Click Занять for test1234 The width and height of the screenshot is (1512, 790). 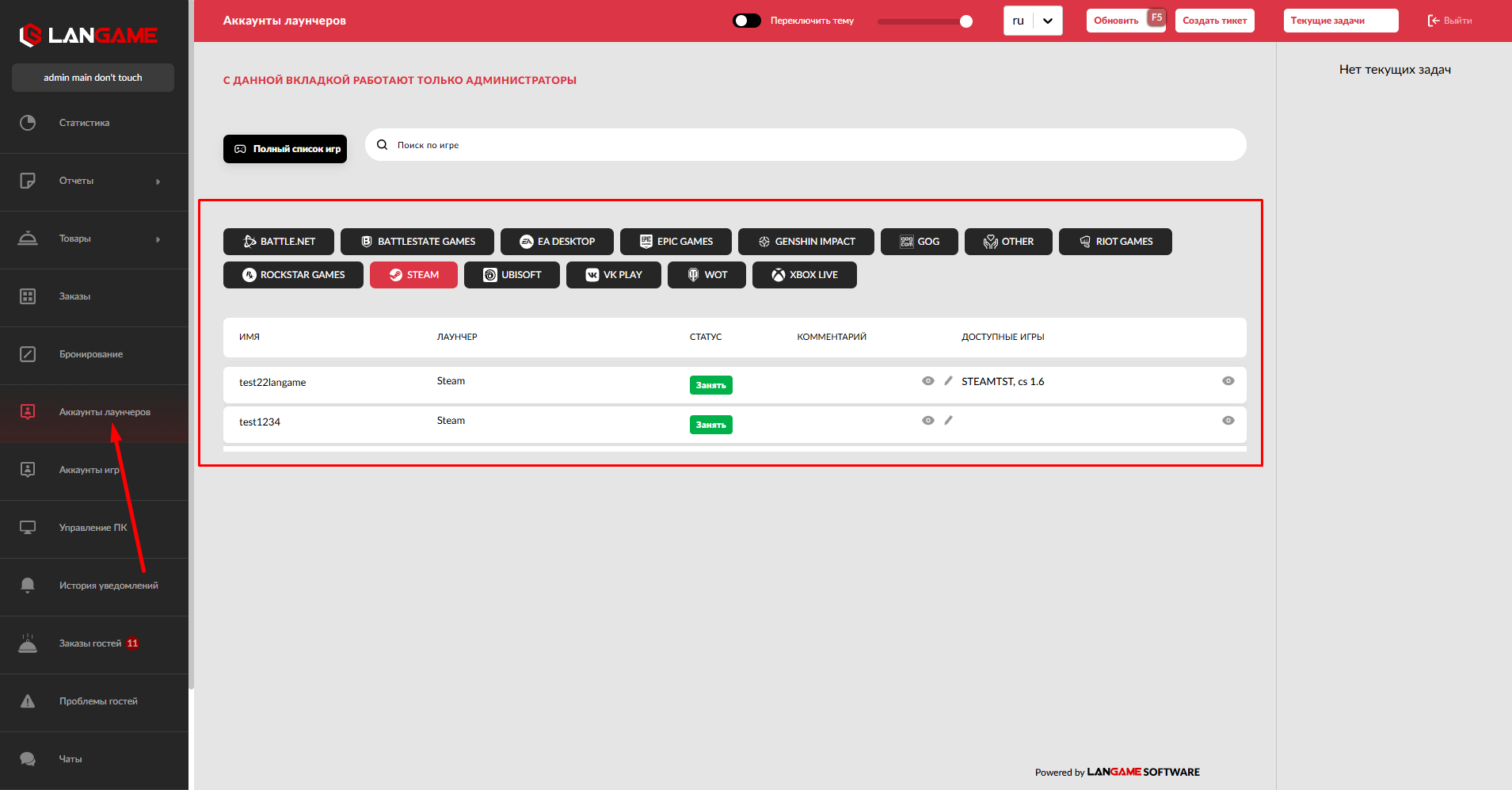point(711,425)
